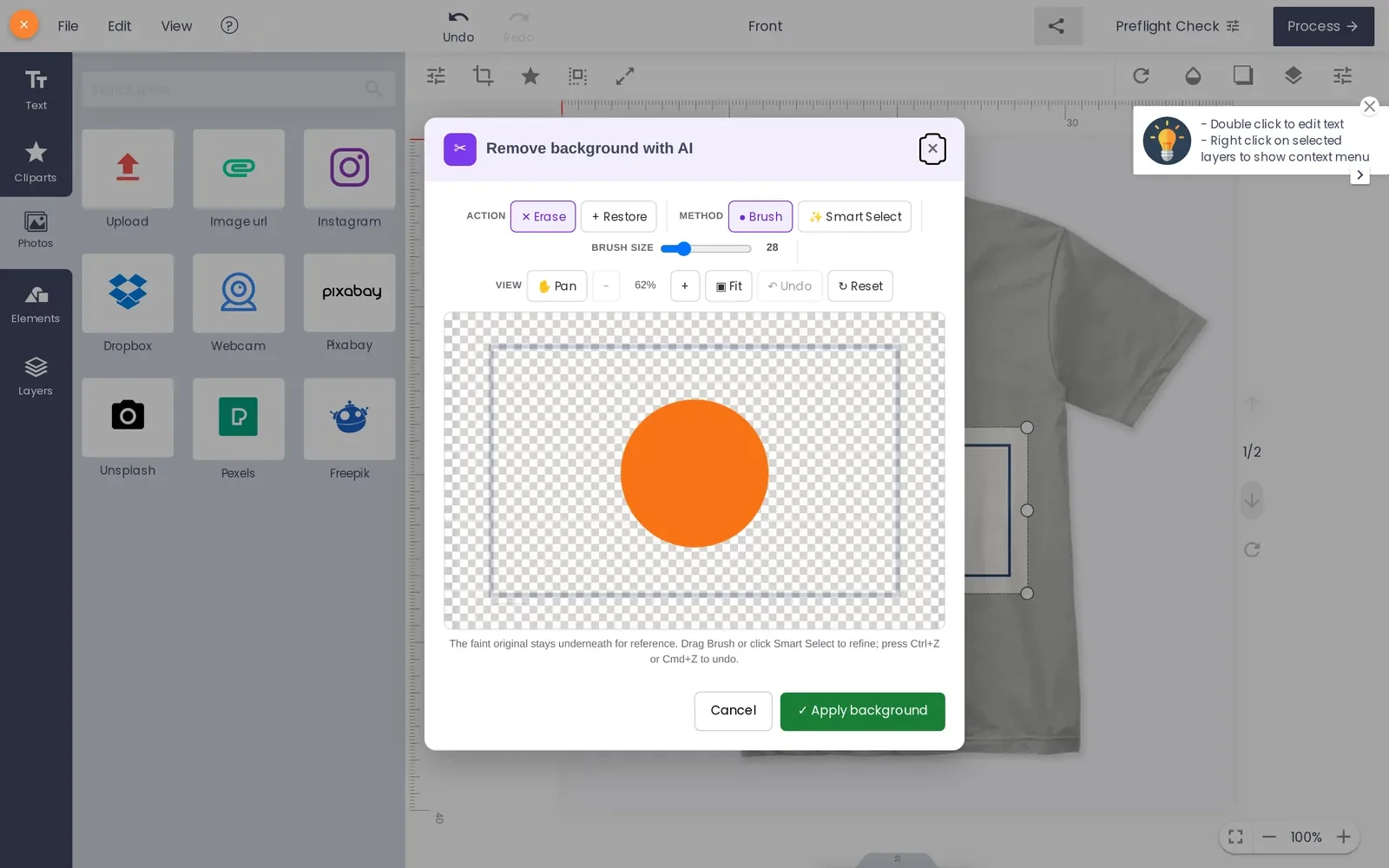Open the Layers sidebar panel
Image resolution: width=1389 pixels, height=868 pixels.
tap(36, 376)
